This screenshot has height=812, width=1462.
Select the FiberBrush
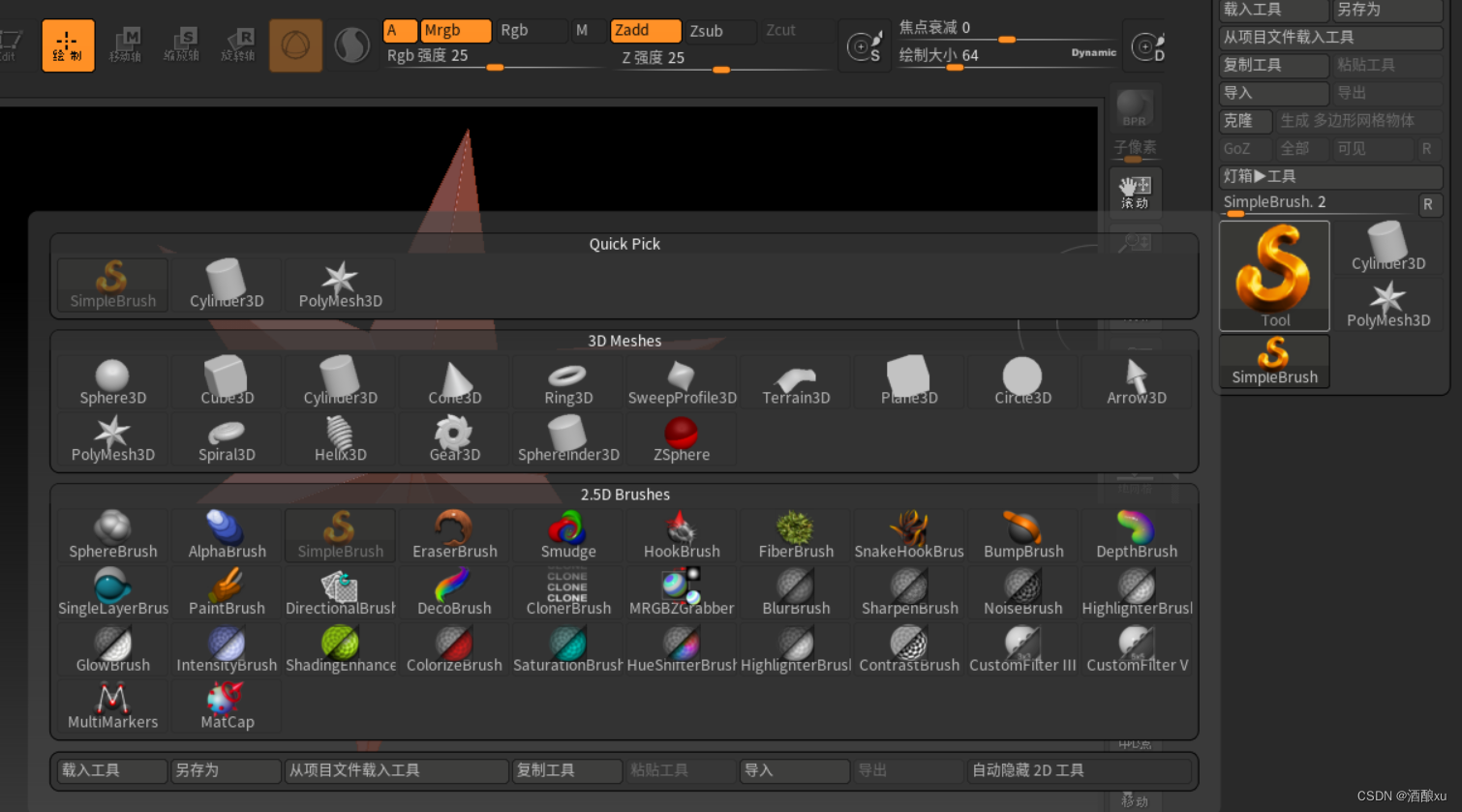(796, 535)
